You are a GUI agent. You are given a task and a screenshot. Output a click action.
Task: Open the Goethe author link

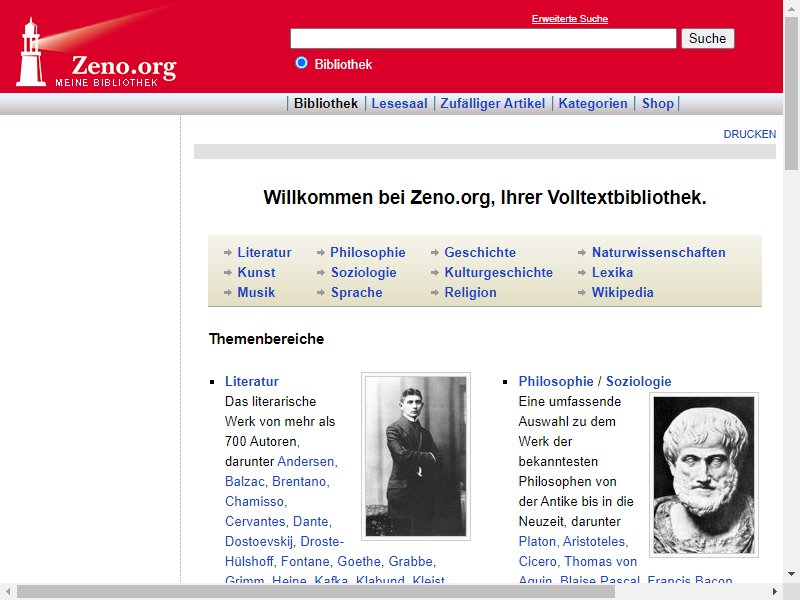click(x=359, y=562)
